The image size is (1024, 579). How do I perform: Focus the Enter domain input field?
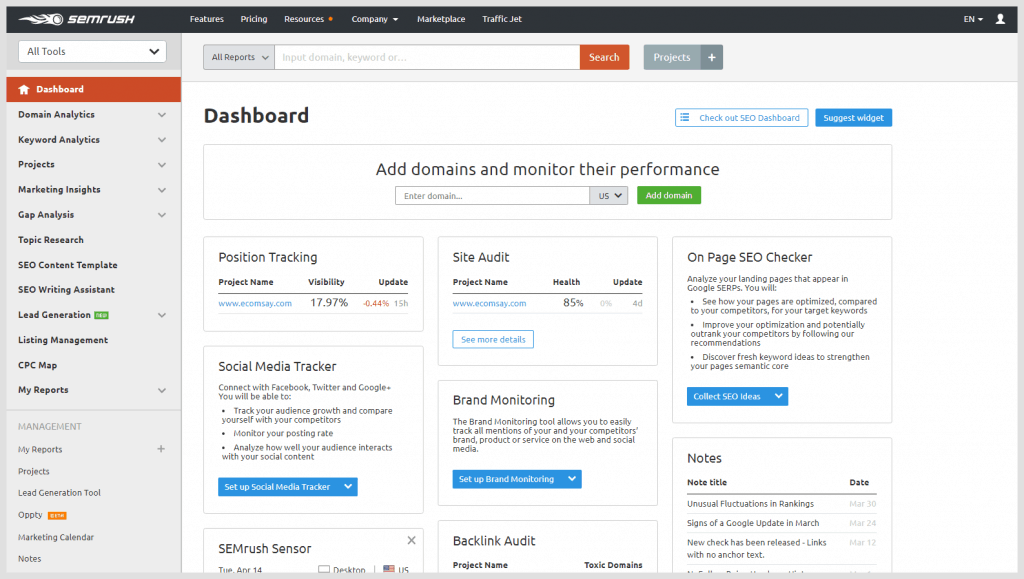tap(492, 196)
